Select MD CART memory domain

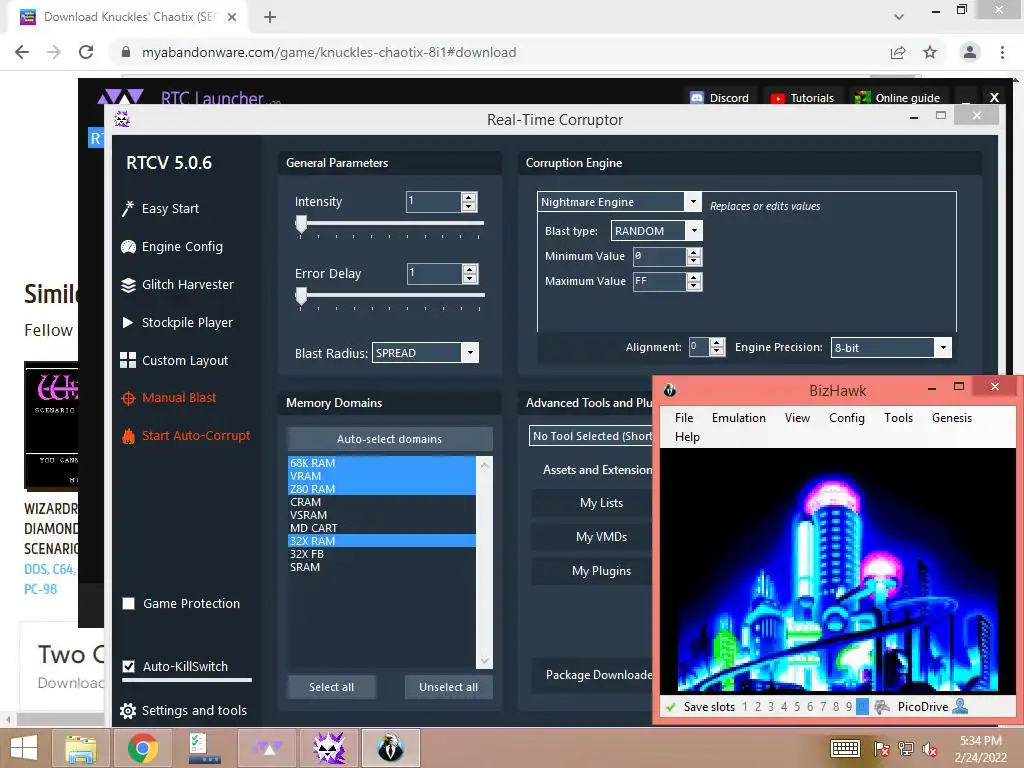382,528
